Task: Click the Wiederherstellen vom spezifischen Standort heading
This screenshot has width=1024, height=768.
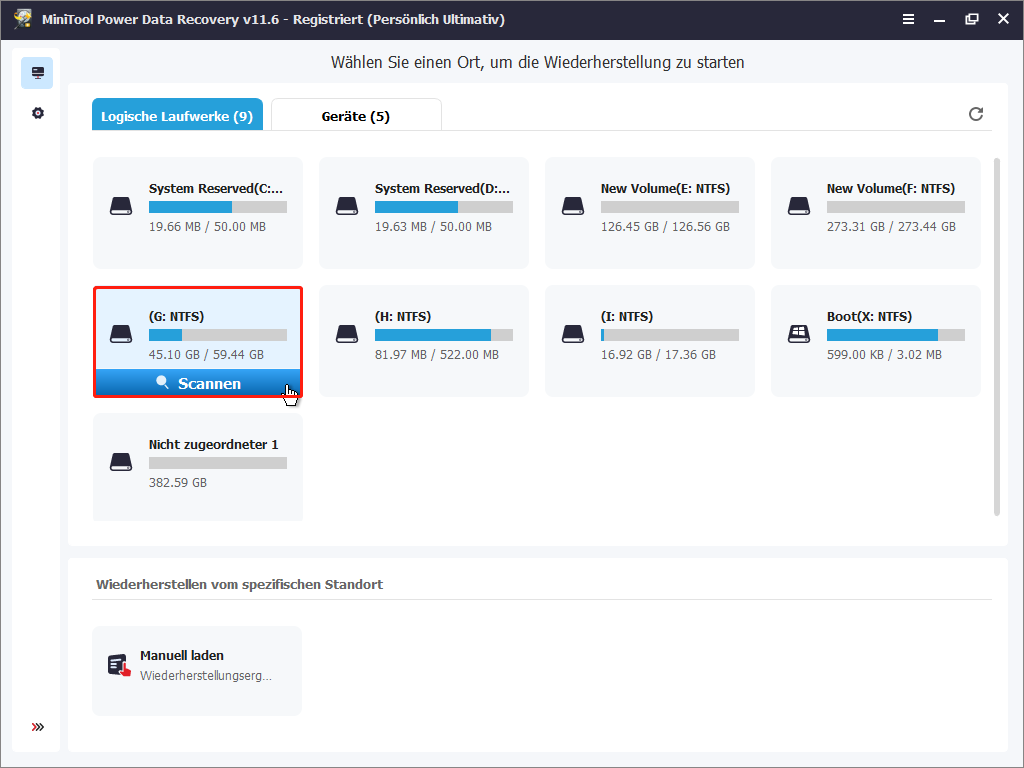Action: click(x=240, y=584)
